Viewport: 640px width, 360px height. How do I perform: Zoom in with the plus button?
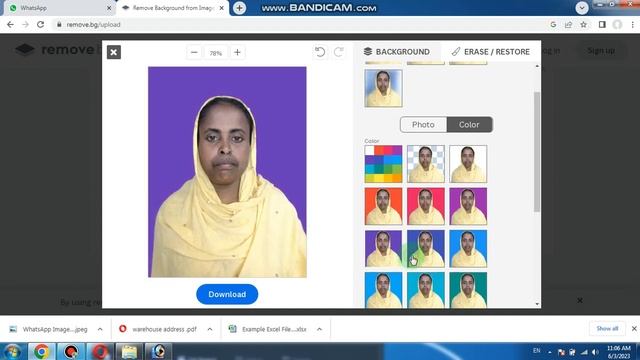(237, 52)
